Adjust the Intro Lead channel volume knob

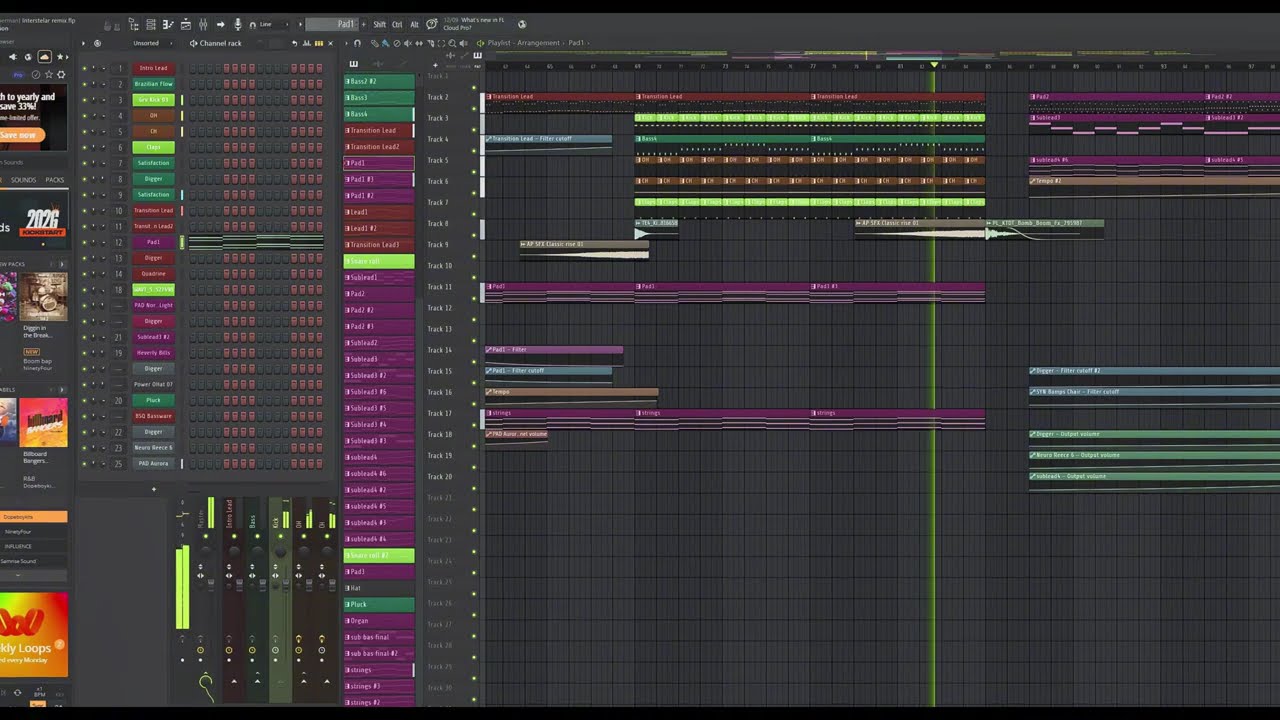tap(103, 68)
